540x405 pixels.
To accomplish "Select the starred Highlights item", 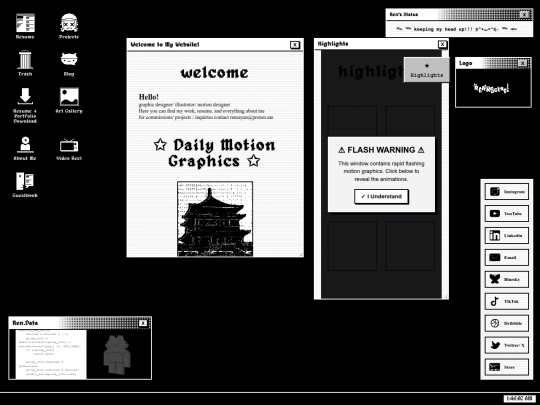I will point(427,70).
